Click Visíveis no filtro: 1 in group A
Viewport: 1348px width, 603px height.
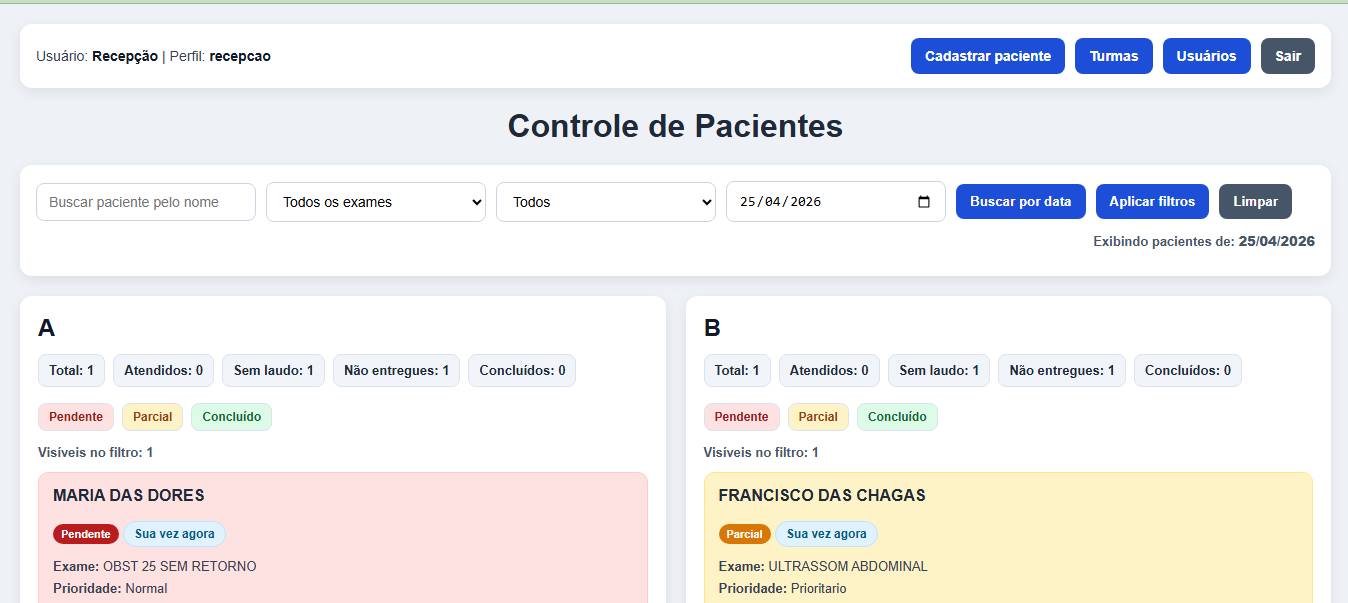(x=96, y=452)
